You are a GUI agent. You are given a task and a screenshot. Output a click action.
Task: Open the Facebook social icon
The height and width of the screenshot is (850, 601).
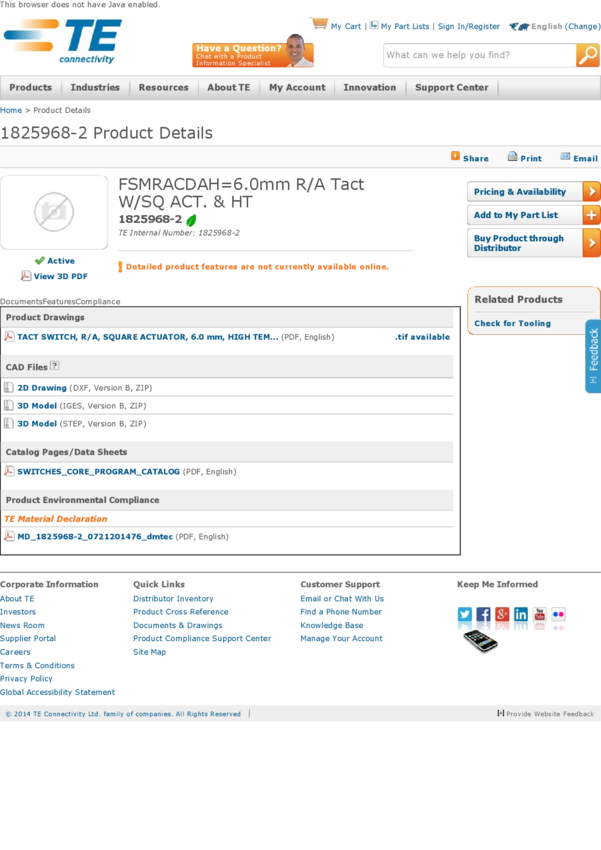(484, 615)
